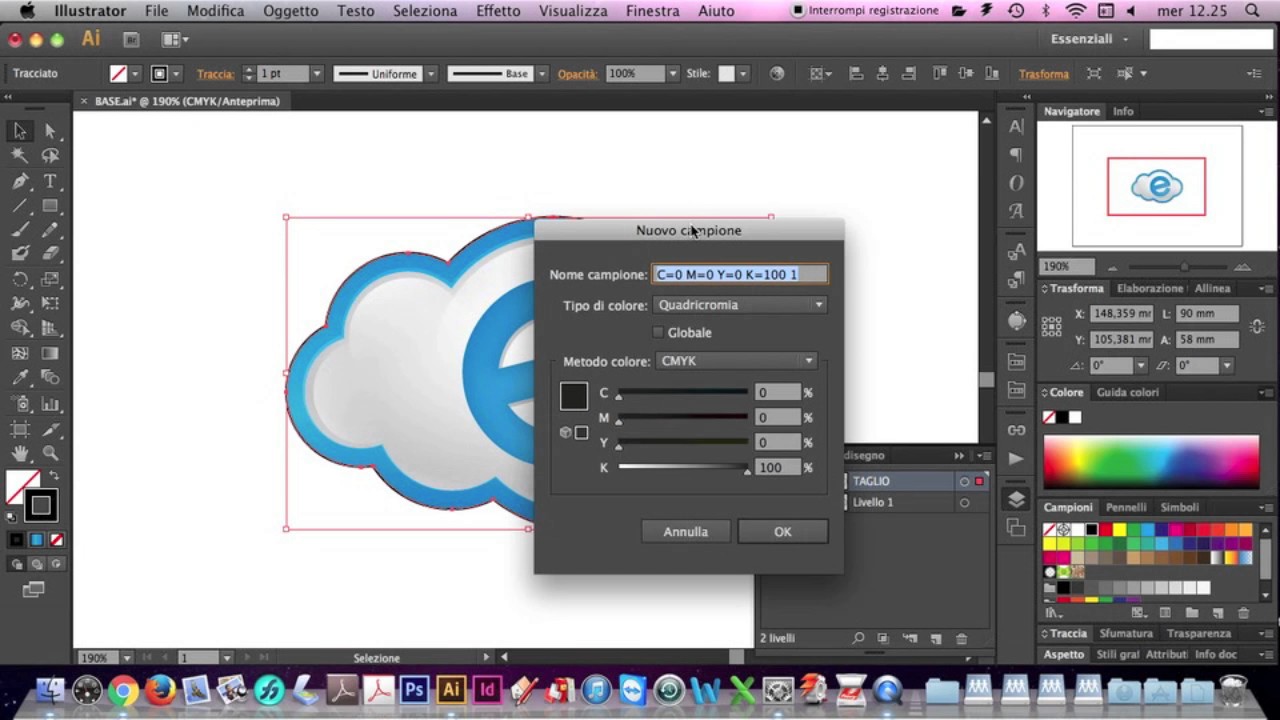
Task: Select the Type (T) tool
Action: (x=50, y=181)
